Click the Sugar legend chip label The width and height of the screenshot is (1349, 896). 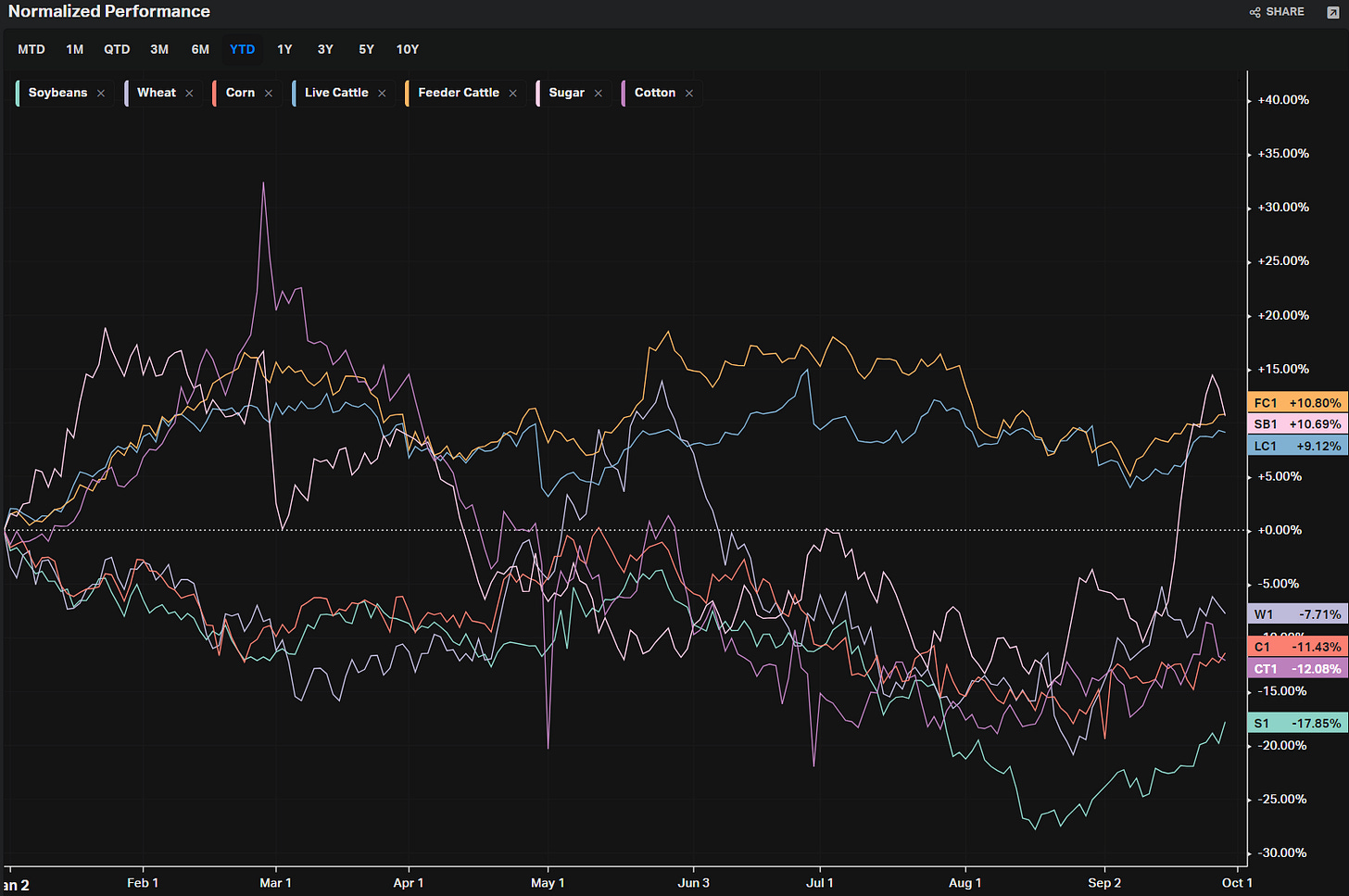tap(566, 93)
